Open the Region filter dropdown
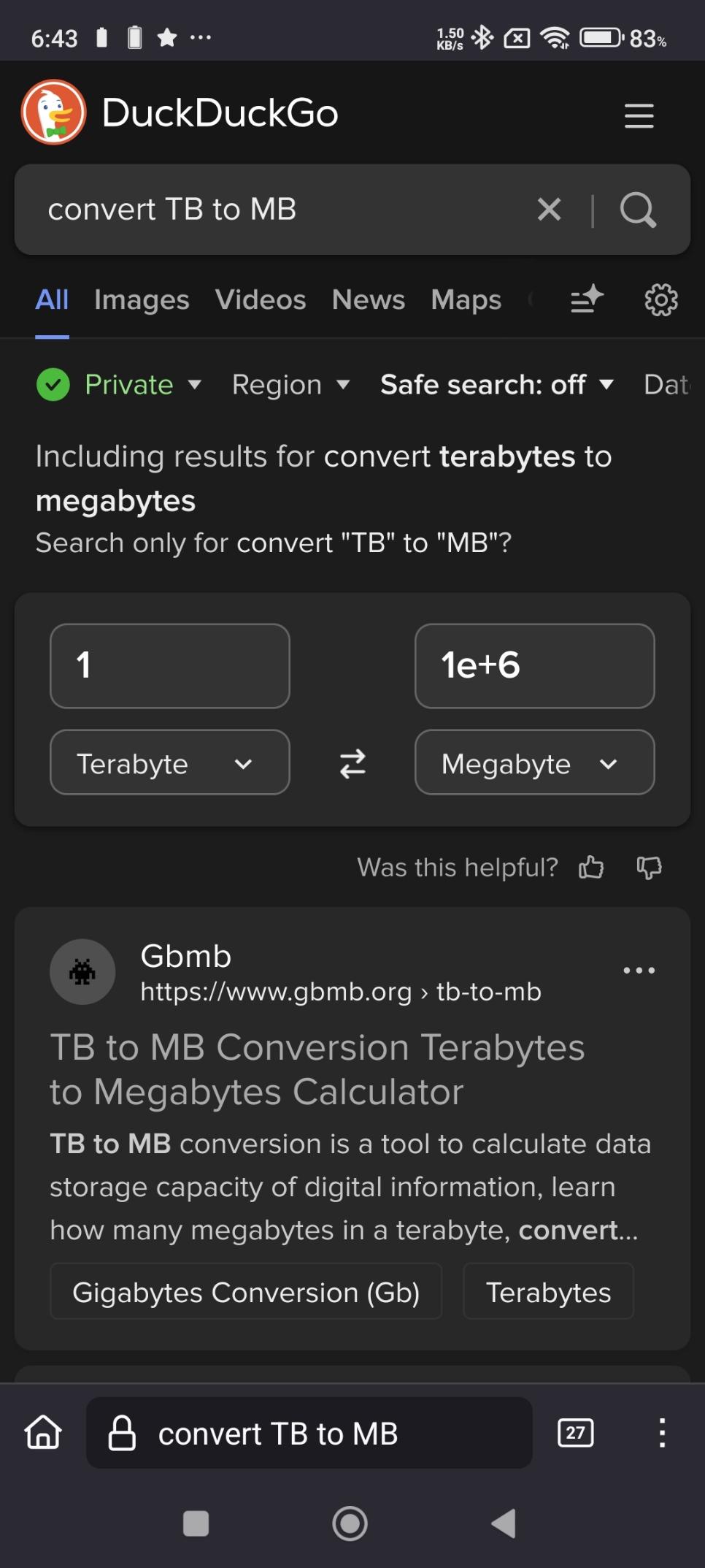Image resolution: width=705 pixels, height=1568 pixels. click(x=290, y=384)
